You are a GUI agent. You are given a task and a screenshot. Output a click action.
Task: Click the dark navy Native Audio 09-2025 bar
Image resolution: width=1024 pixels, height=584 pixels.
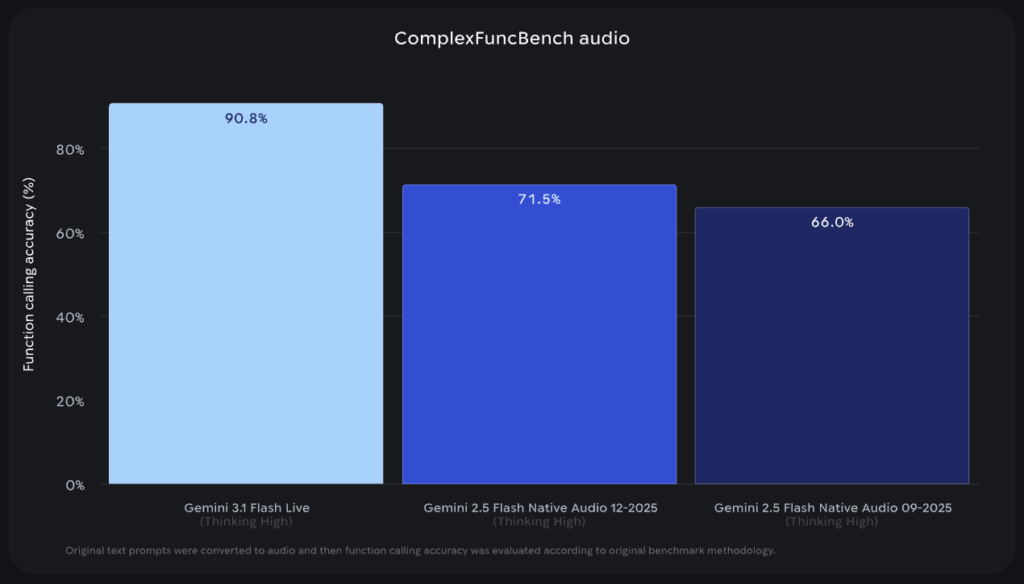click(832, 350)
